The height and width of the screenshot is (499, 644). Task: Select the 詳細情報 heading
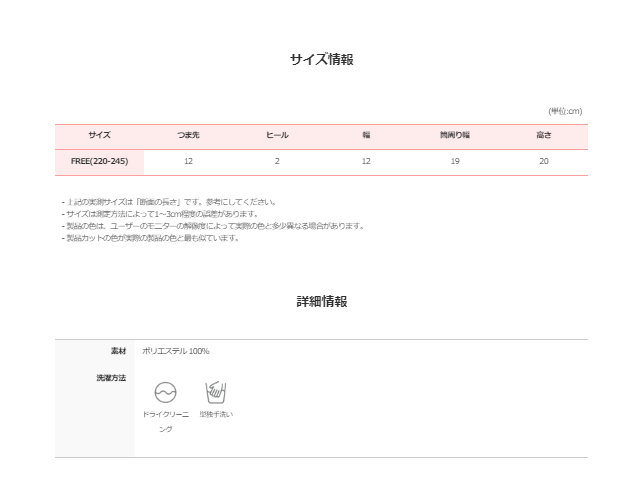click(x=322, y=301)
